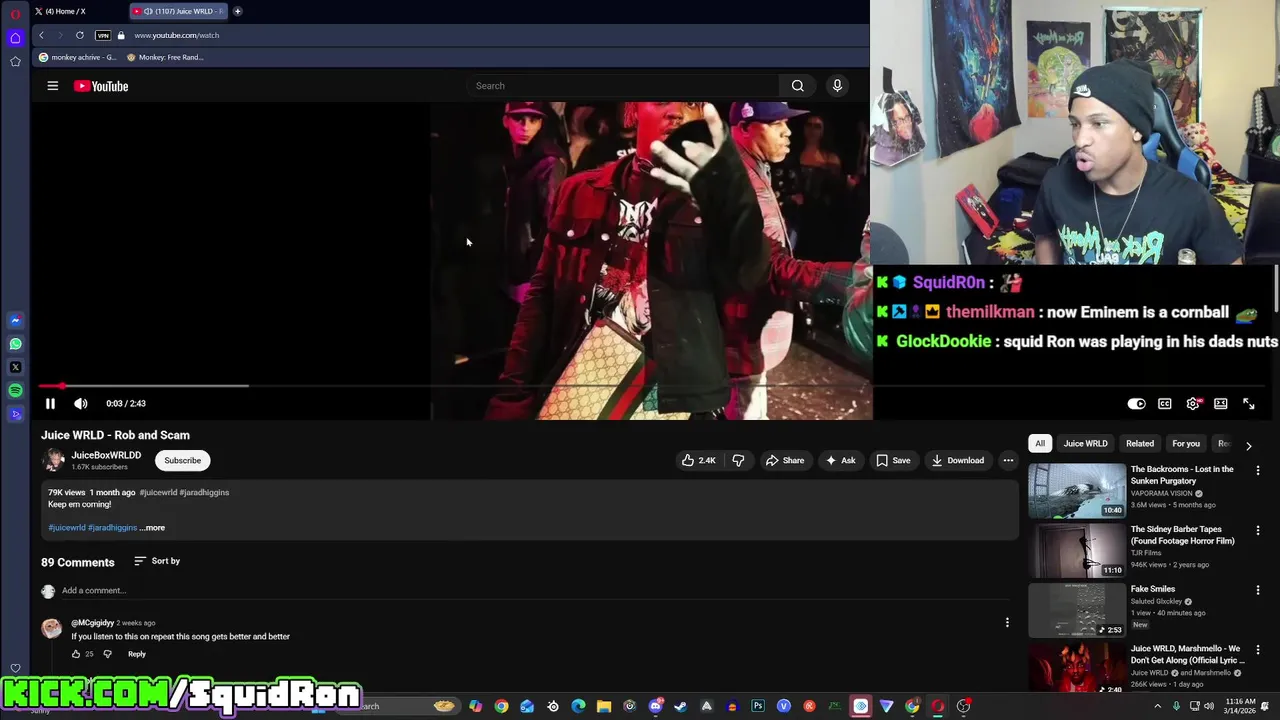Click the YouTube search magnifier button
This screenshot has width=1280, height=720.
[797, 86]
